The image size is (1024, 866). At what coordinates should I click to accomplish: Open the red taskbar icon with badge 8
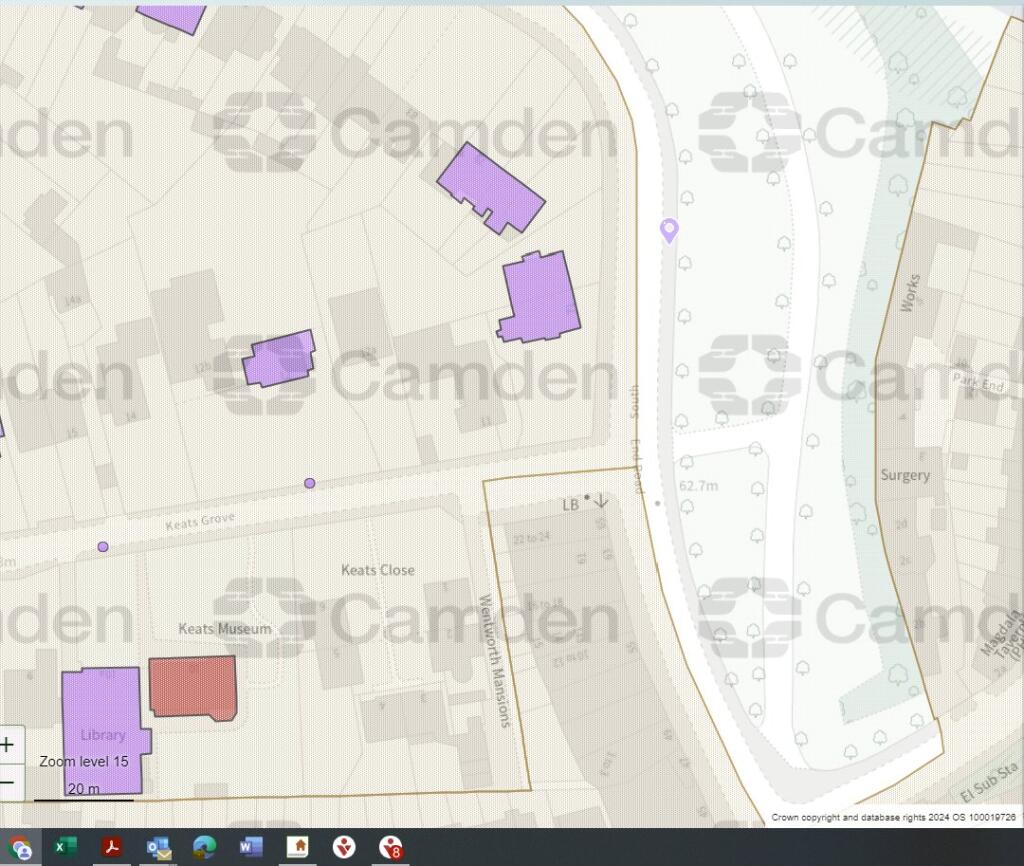(x=390, y=848)
